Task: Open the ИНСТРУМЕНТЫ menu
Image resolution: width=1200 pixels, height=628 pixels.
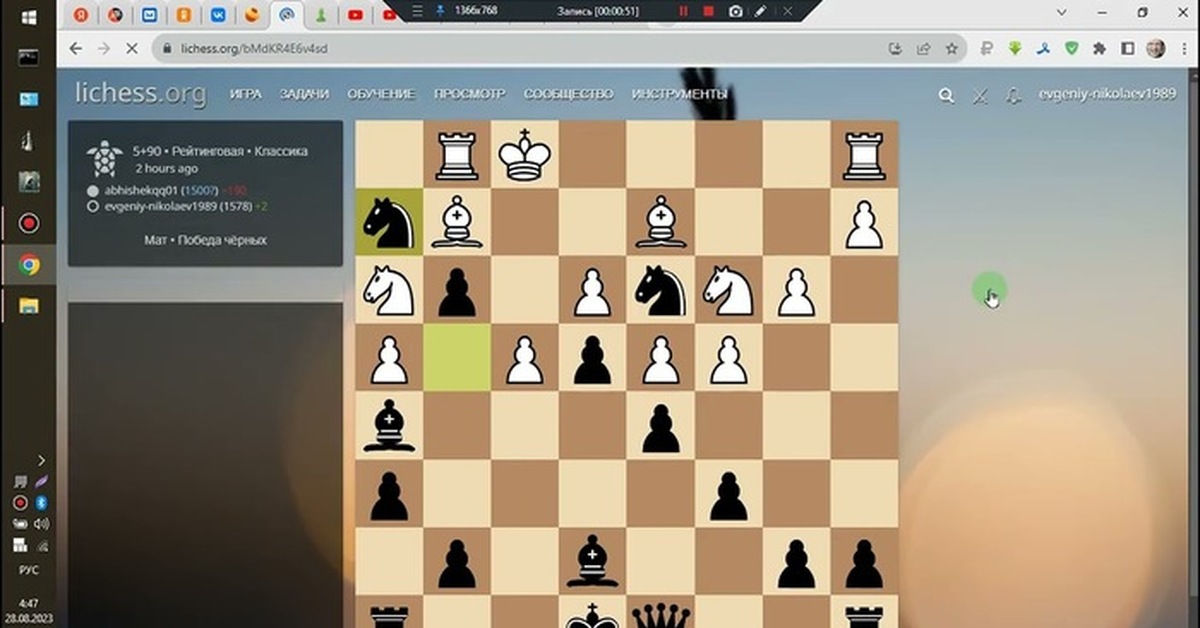Action: coord(682,92)
